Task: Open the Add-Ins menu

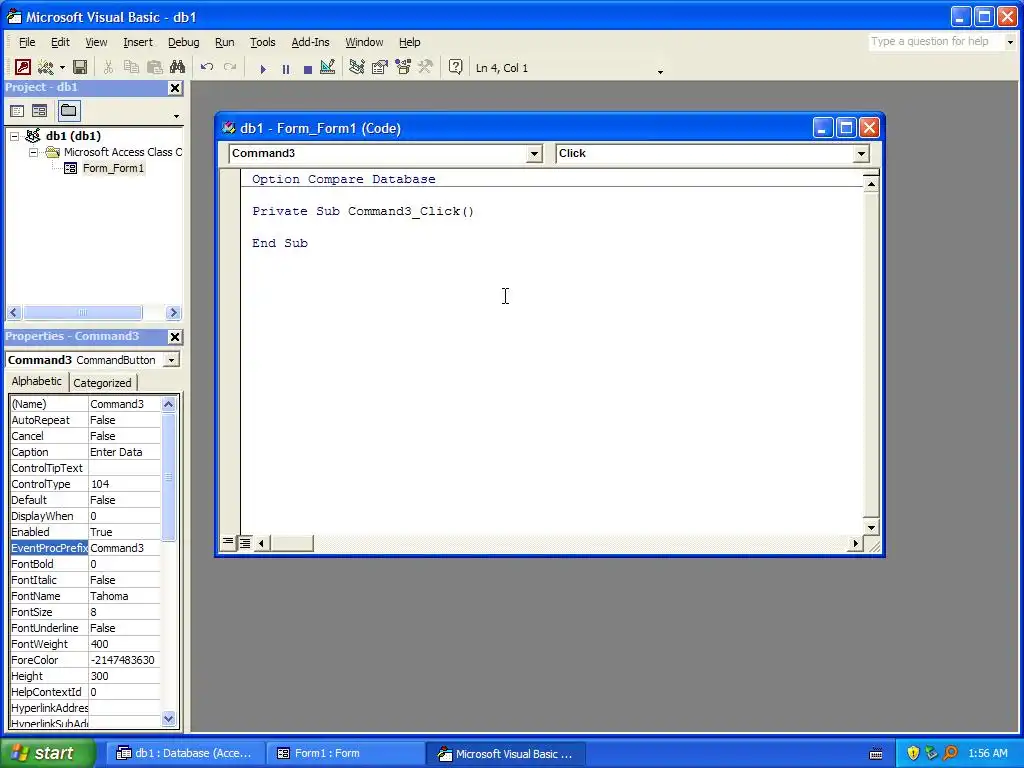Action: [310, 42]
